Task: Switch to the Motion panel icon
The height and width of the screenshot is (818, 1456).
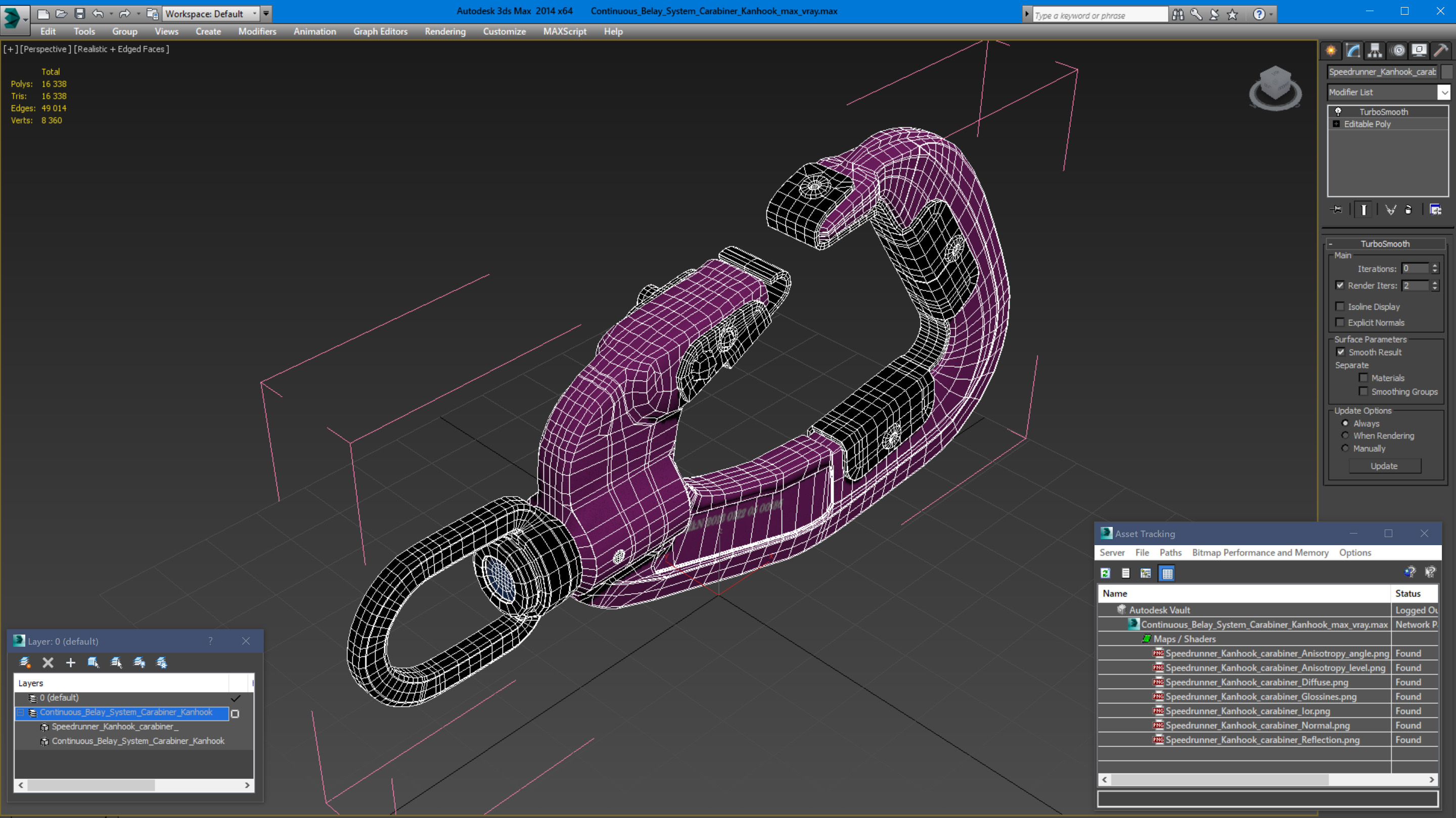Action: click(1398, 51)
